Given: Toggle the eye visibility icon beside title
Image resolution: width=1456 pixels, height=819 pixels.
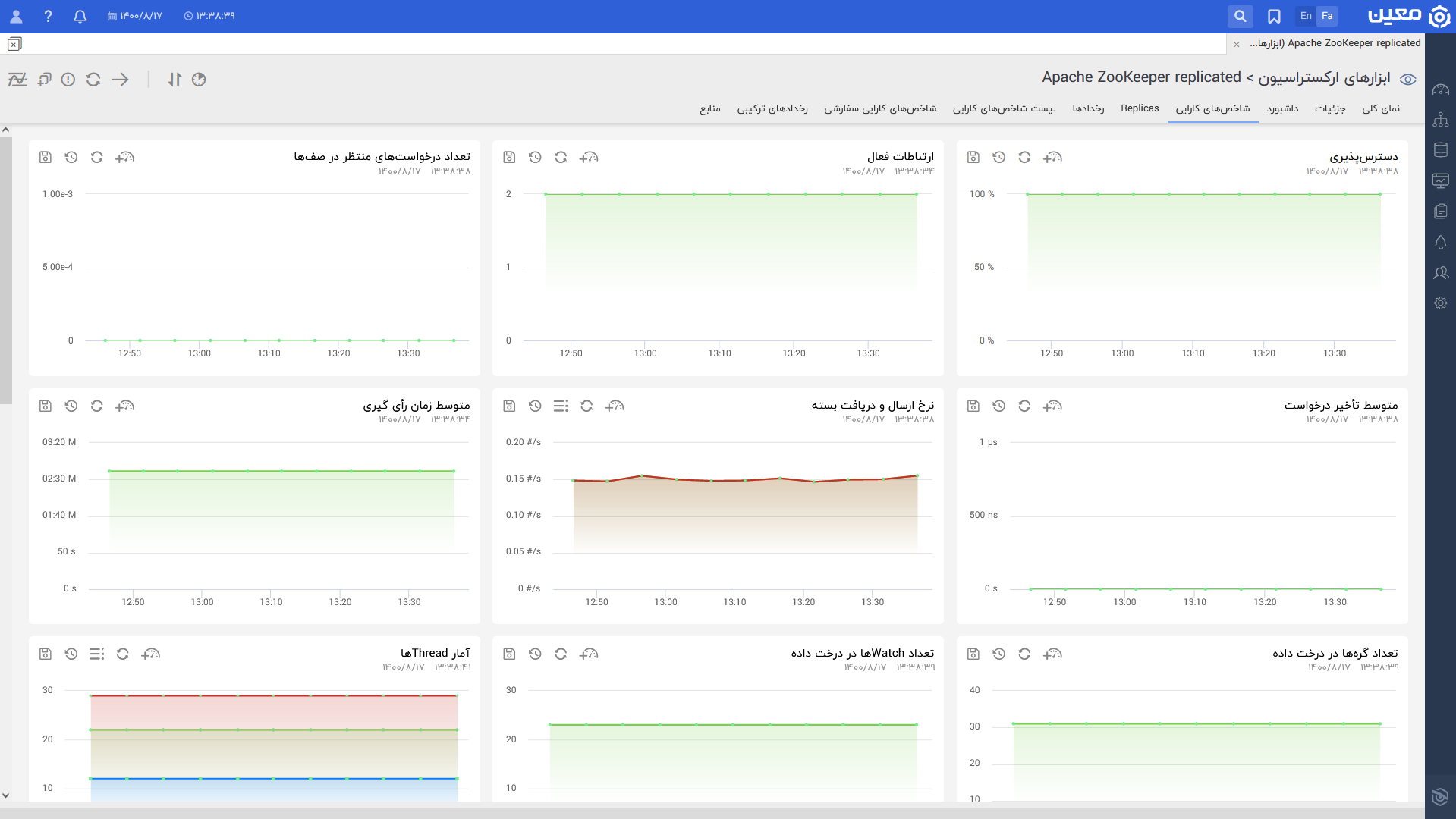Looking at the screenshot, I should click(x=1408, y=79).
